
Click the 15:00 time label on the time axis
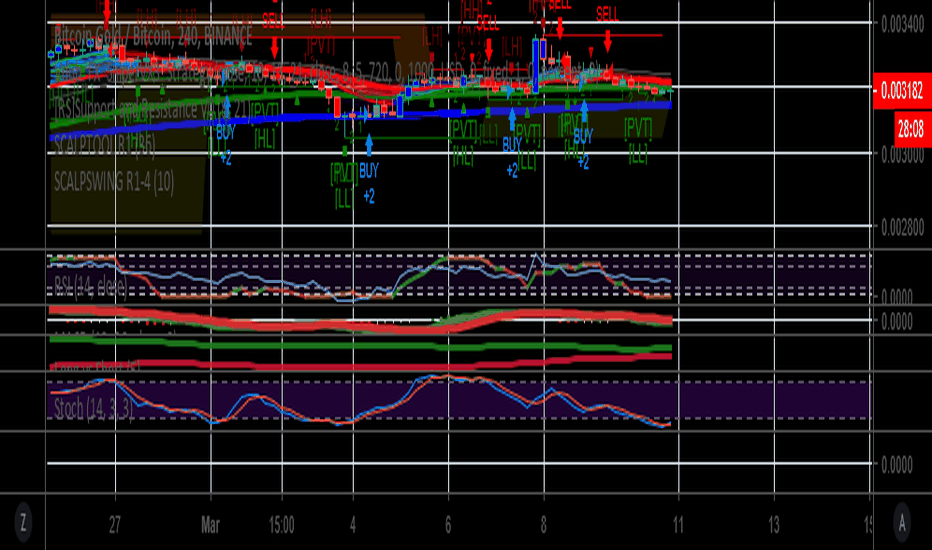coord(281,525)
